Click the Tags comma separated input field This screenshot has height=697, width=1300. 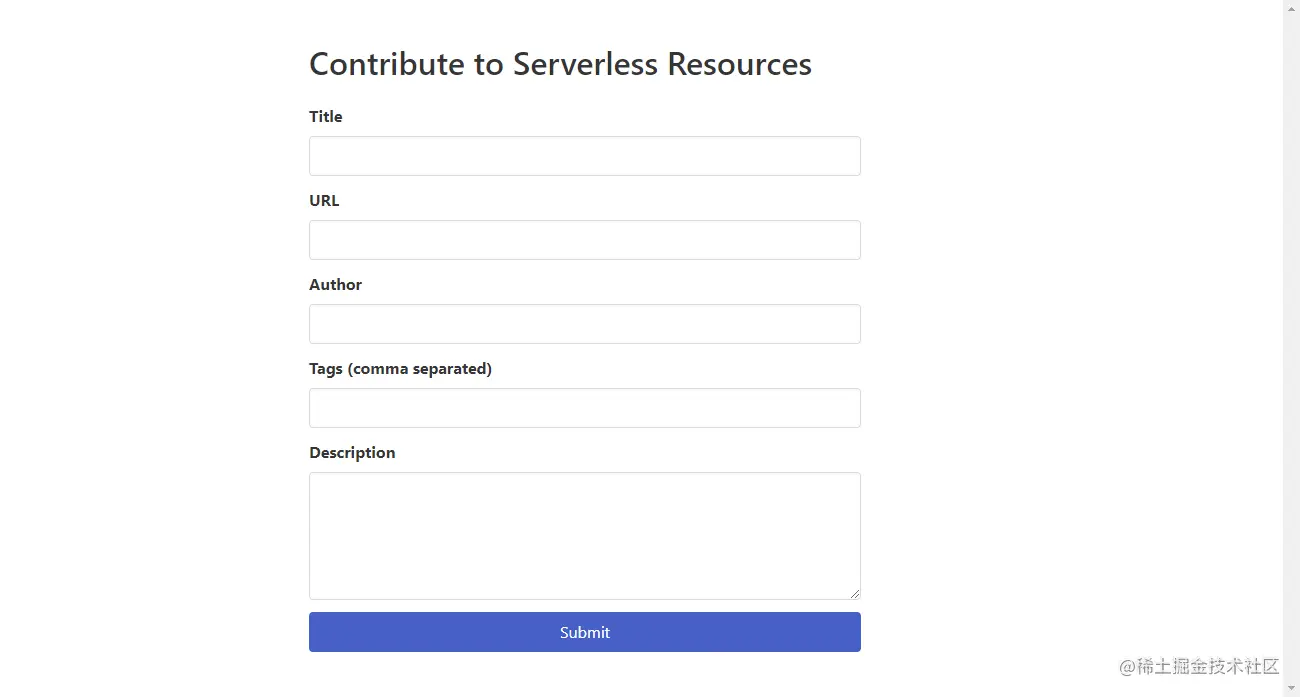point(584,408)
